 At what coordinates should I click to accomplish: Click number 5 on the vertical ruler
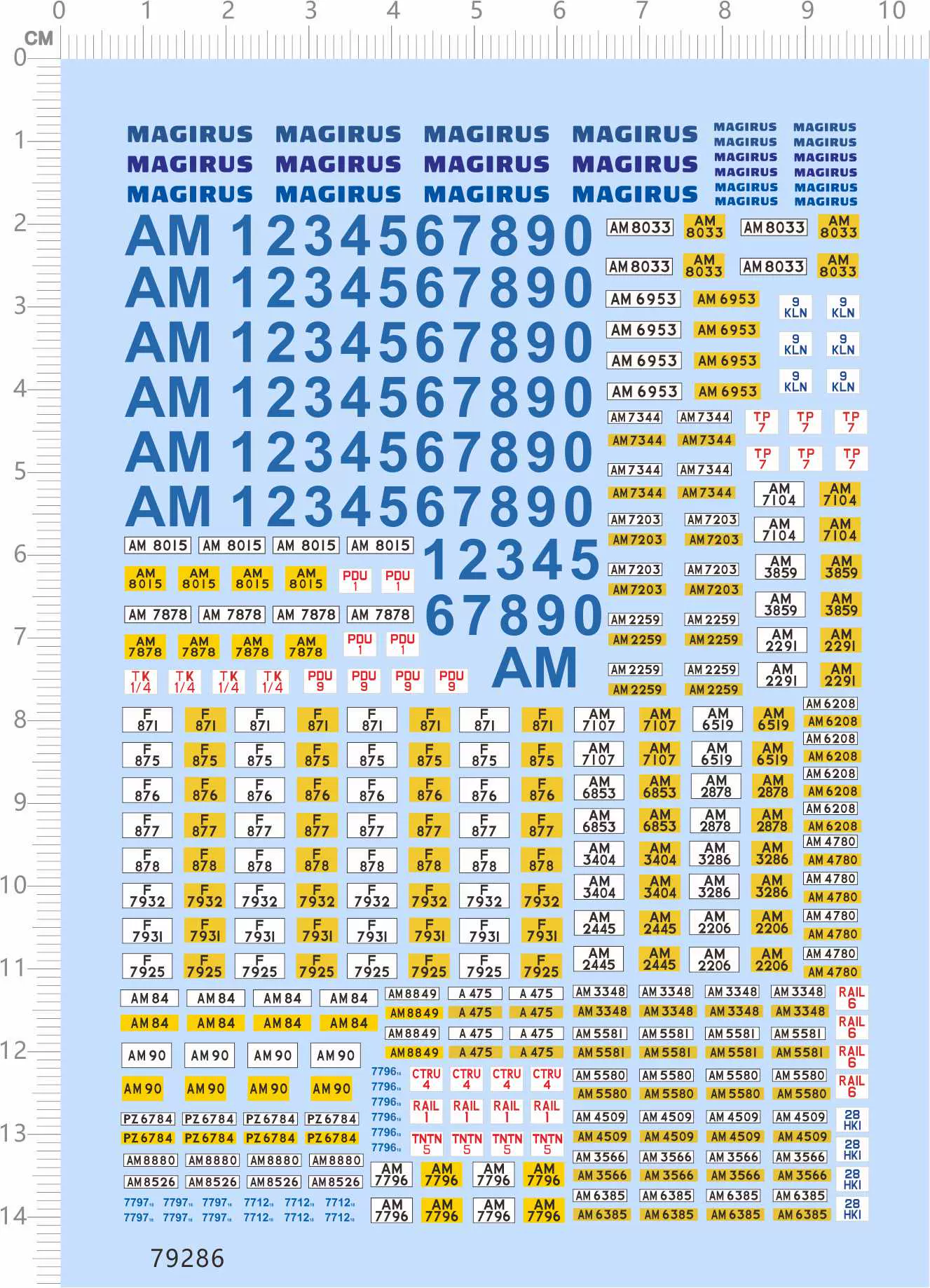tap(20, 471)
